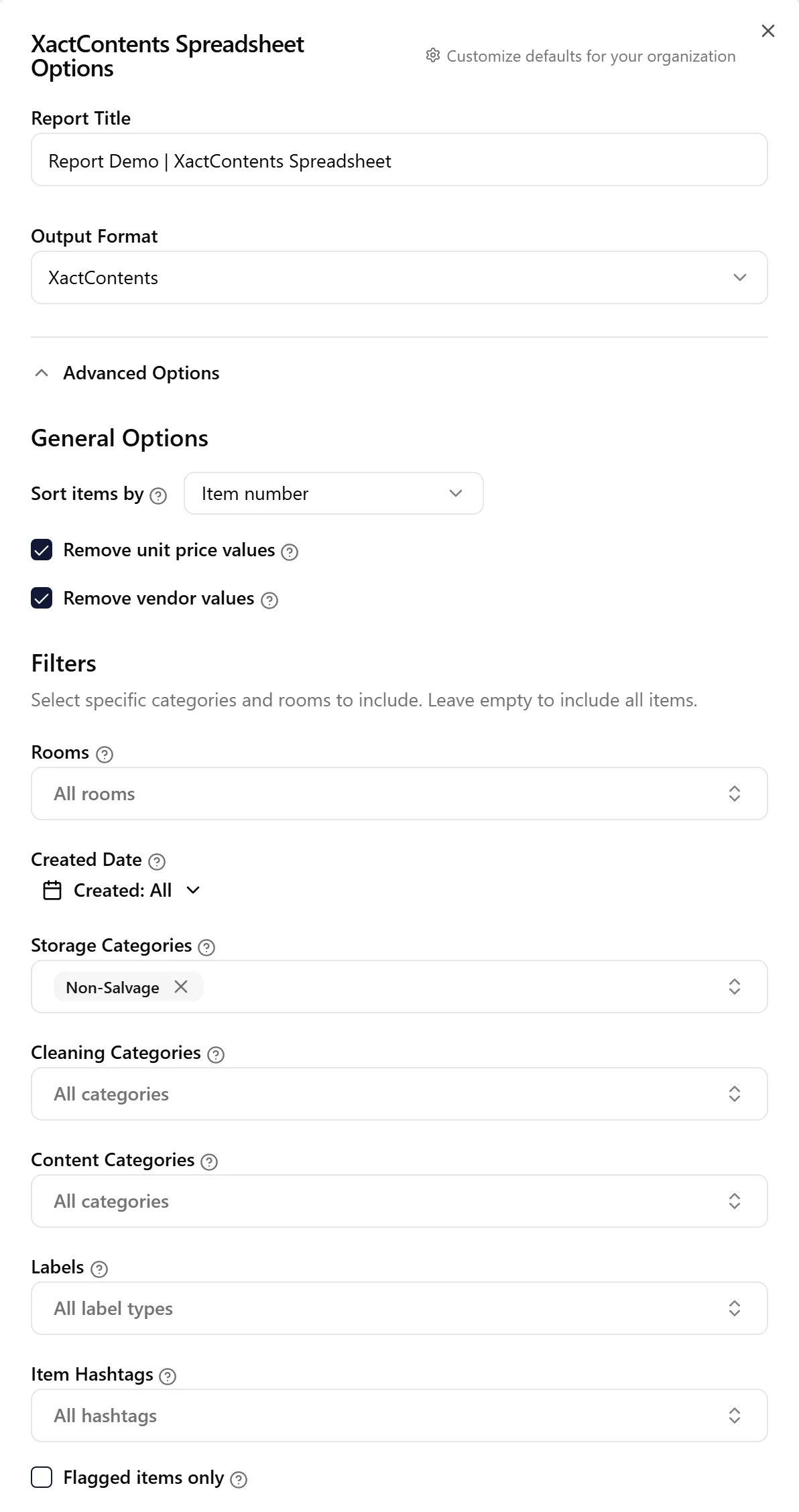Image resolution: width=799 pixels, height=1512 pixels.
Task: Uncheck Remove unit price values
Action: click(x=42, y=550)
